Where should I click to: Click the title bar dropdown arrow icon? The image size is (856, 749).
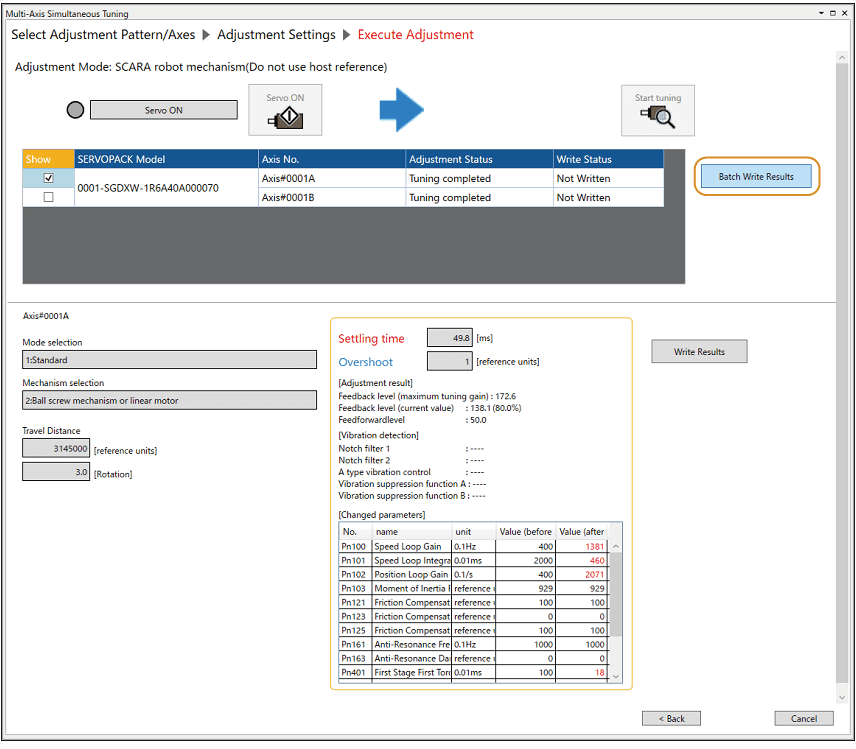(x=822, y=14)
